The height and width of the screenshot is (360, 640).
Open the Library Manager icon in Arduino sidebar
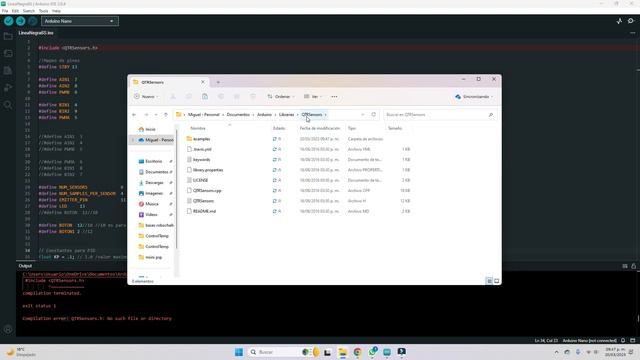8,71
